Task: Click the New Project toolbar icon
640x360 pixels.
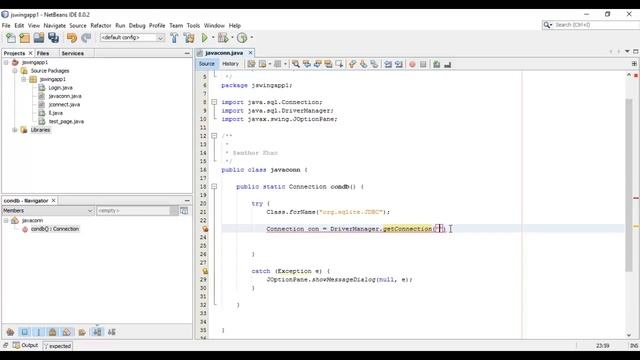Action: pyautogui.click(x=24, y=38)
